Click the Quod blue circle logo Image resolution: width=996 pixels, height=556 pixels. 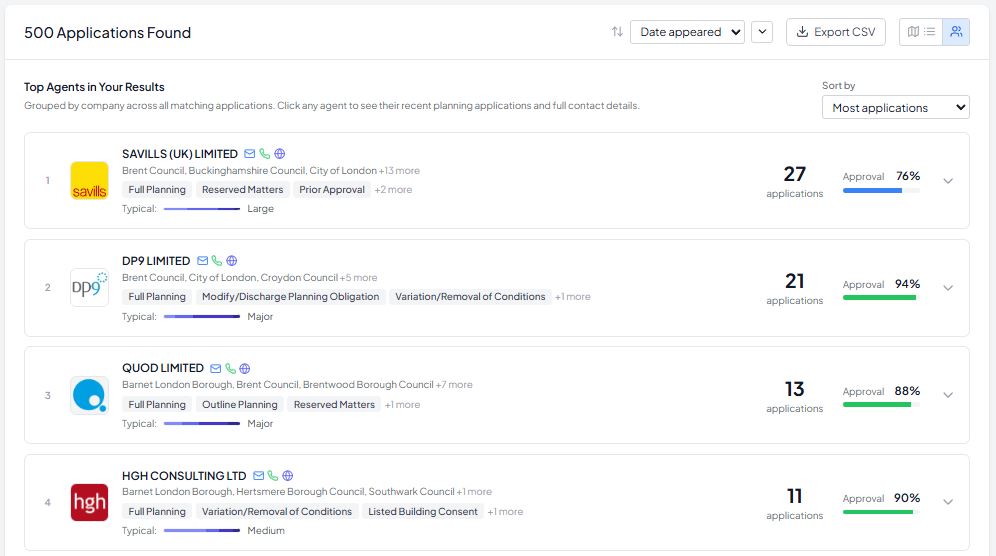click(89, 395)
